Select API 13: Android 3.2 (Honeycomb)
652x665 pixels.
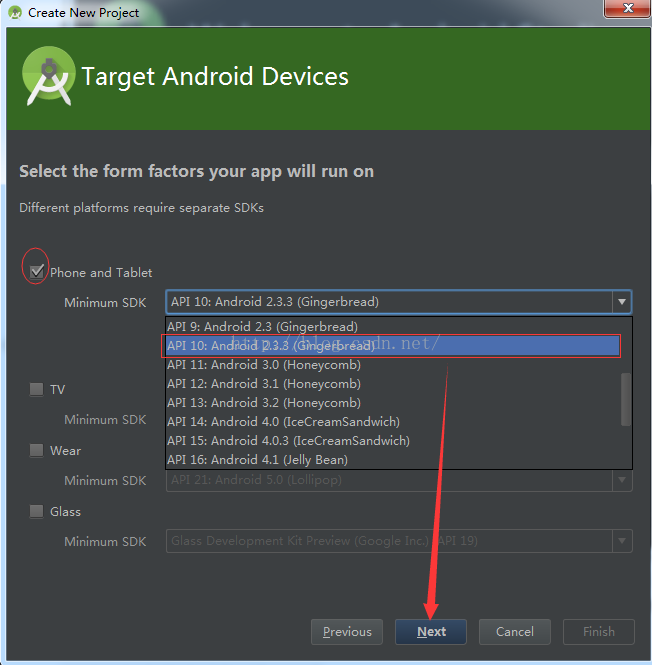point(392,403)
